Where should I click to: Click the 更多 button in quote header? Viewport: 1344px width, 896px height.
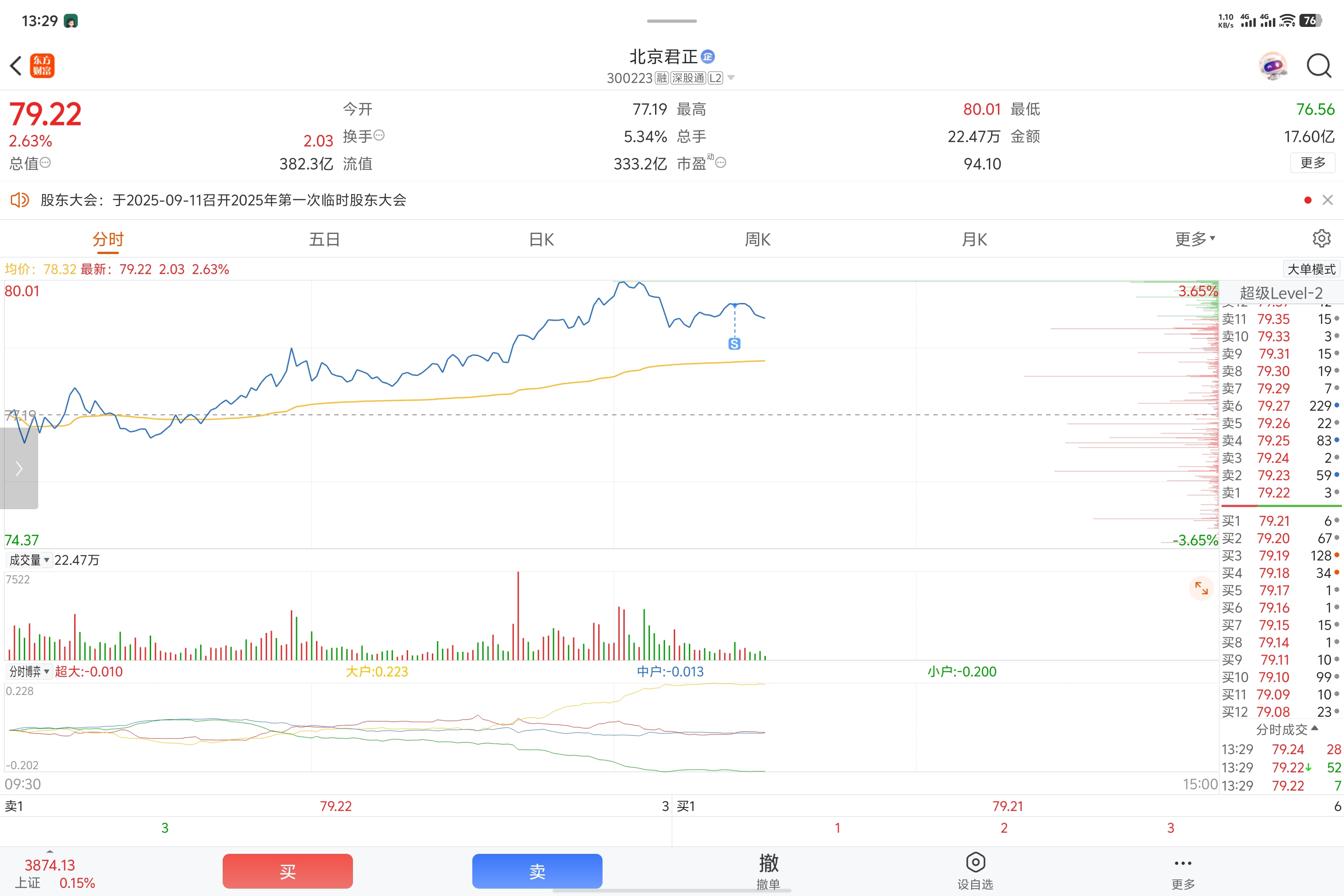point(1313,163)
